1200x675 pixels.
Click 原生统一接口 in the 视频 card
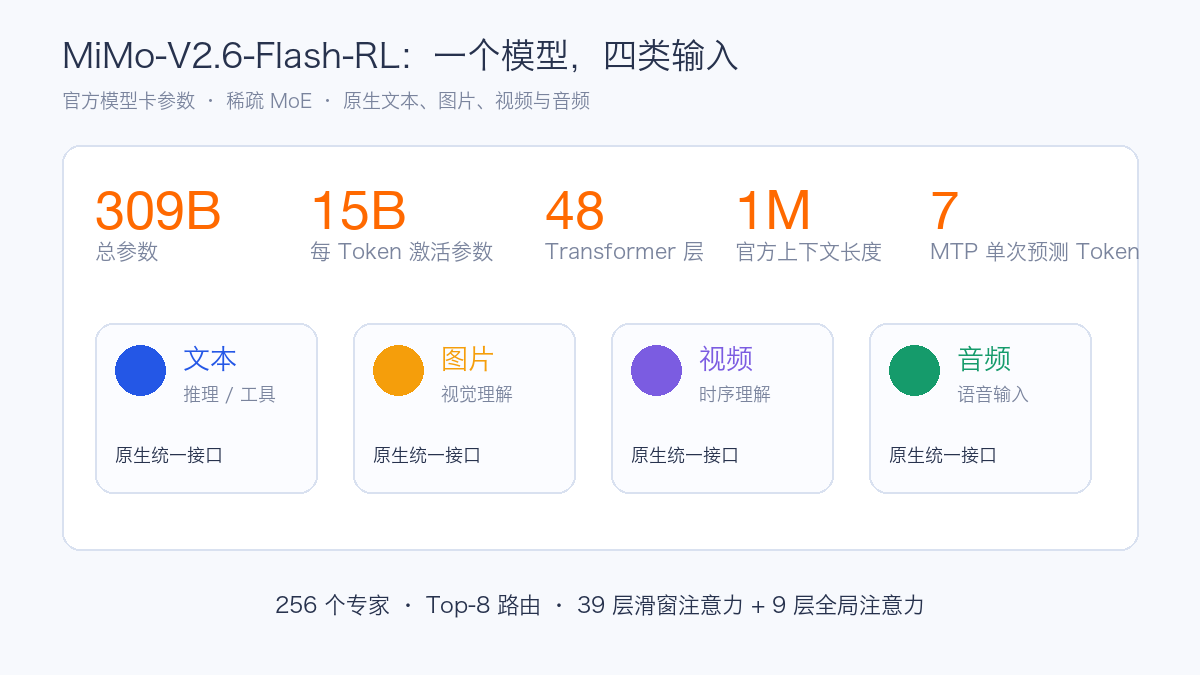click(x=685, y=455)
